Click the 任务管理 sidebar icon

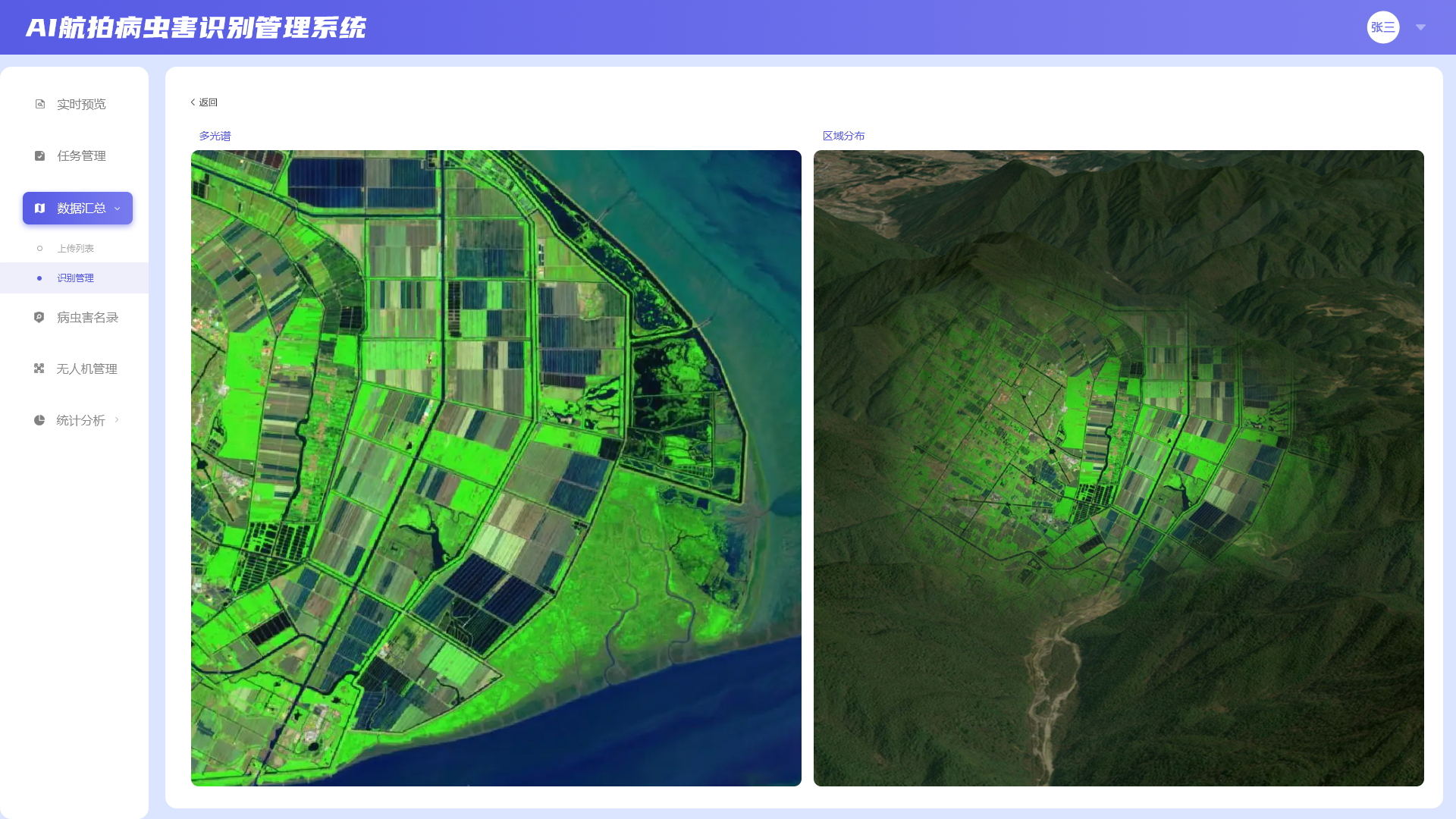[40, 155]
